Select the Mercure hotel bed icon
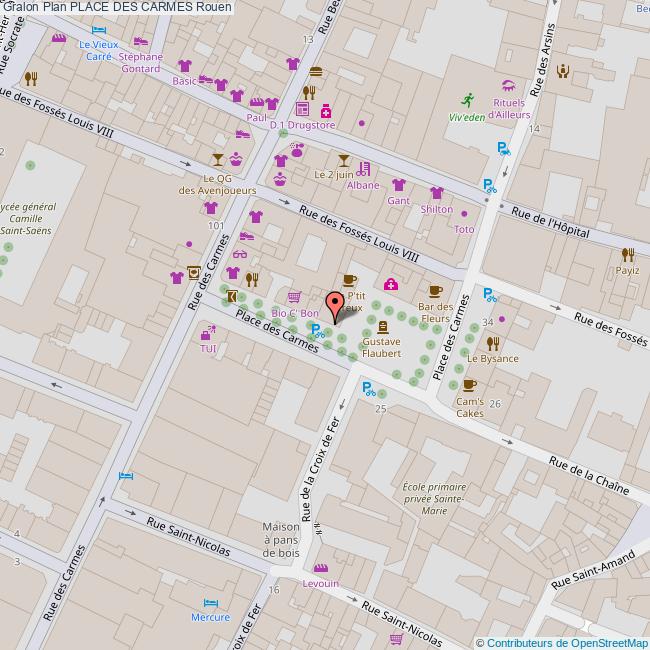Image resolution: width=650 pixels, height=650 pixels. point(210,603)
